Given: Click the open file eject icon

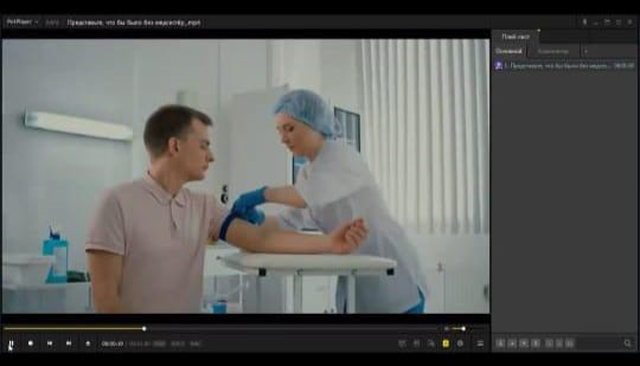Looking at the screenshot, I should 88,344.
